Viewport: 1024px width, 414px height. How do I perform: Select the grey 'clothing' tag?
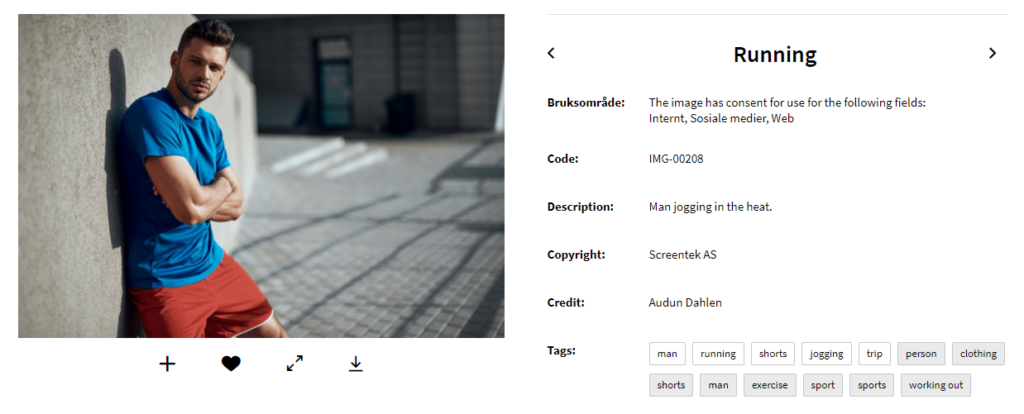pos(978,354)
